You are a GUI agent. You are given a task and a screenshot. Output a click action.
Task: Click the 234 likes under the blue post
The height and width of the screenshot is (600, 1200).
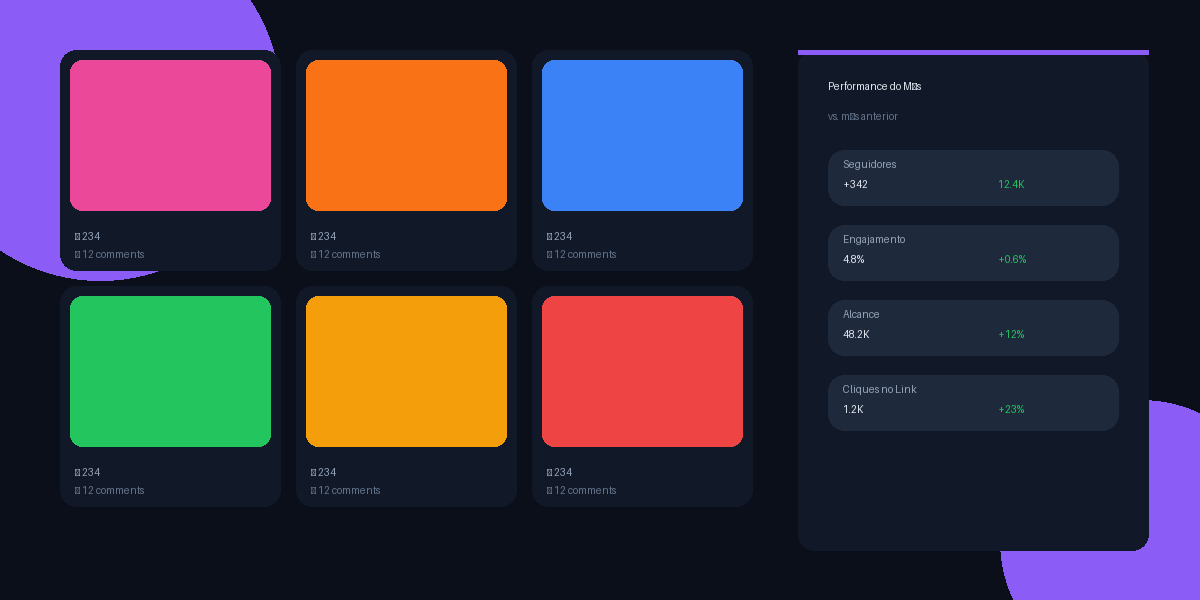560,236
